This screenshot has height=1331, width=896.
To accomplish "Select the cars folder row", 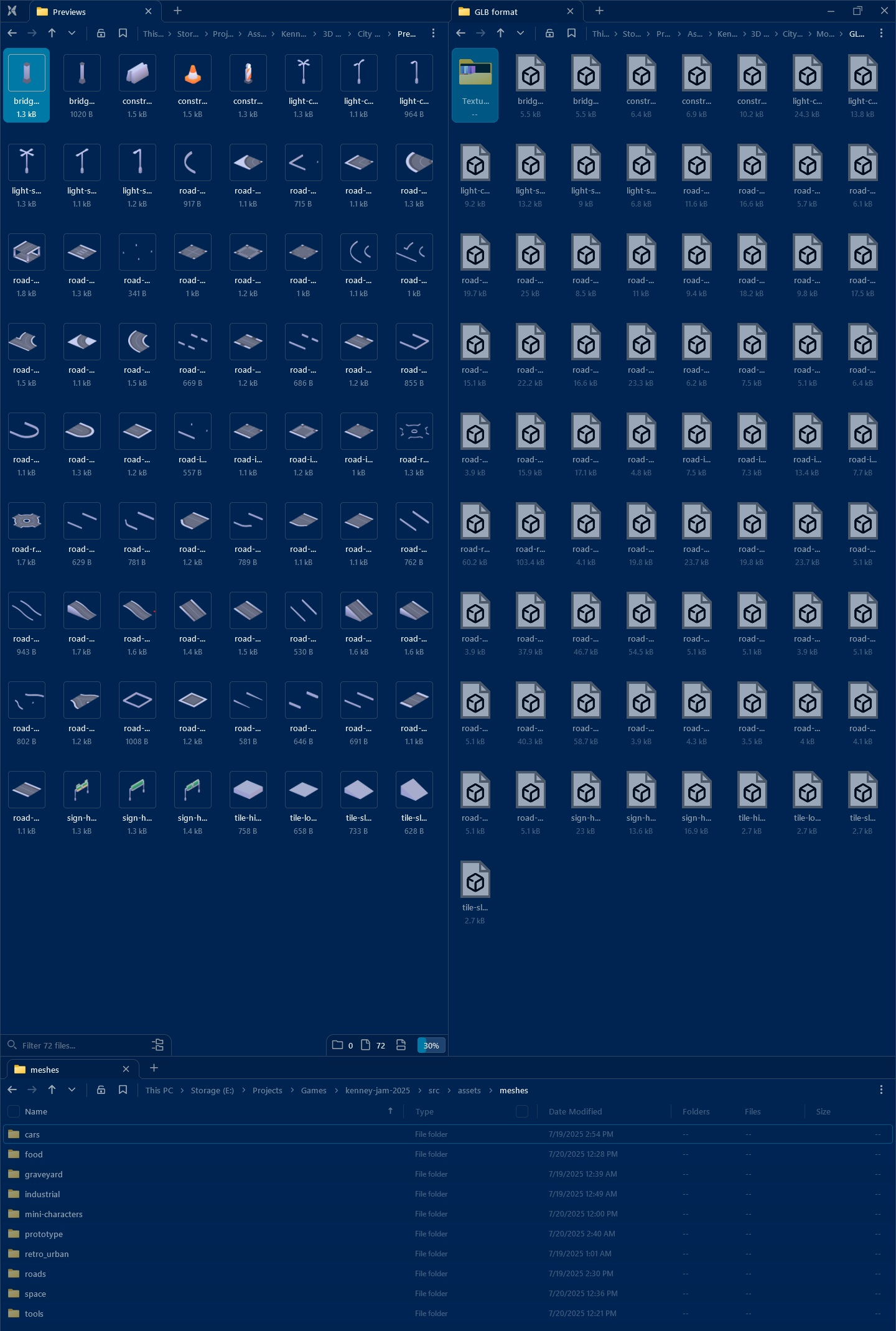I will pyautogui.click(x=448, y=1134).
